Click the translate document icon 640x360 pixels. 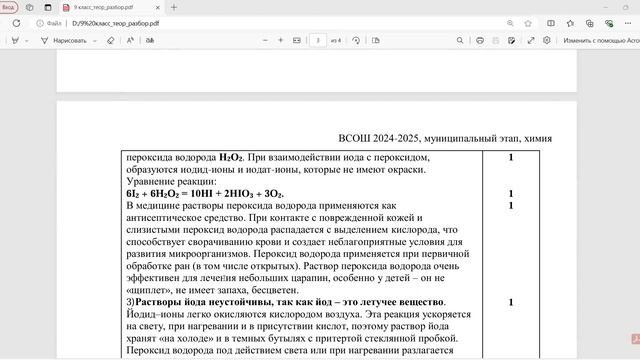150,40
